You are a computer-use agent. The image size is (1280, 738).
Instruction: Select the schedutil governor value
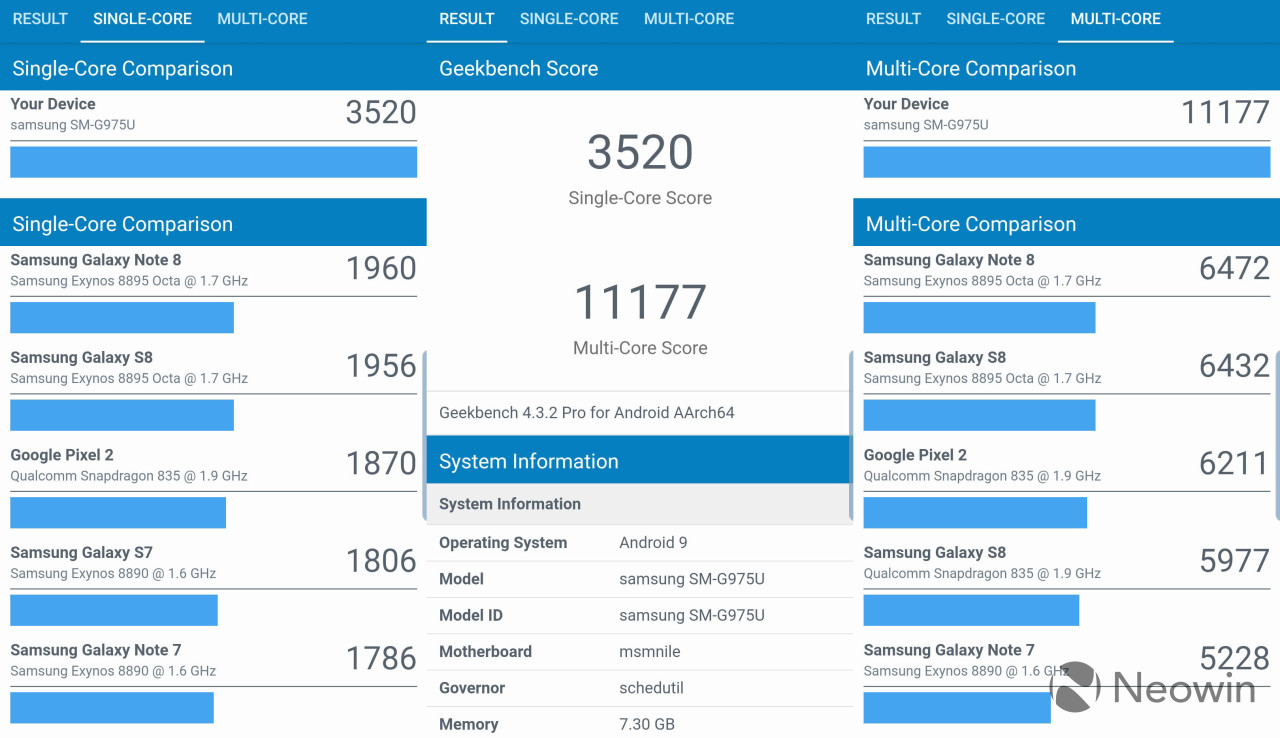pyautogui.click(x=651, y=688)
